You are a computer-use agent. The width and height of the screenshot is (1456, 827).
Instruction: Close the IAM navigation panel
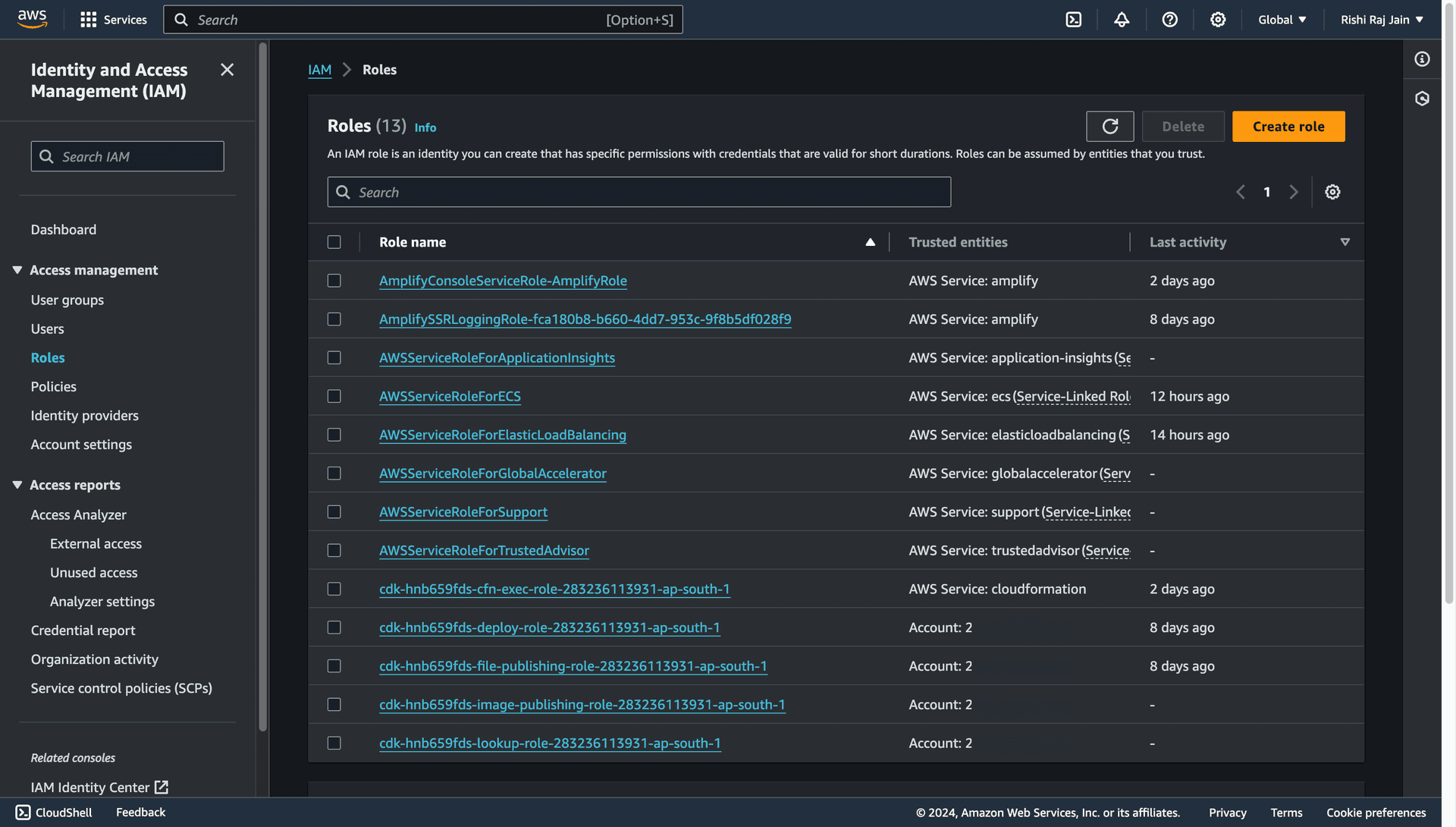(x=227, y=70)
